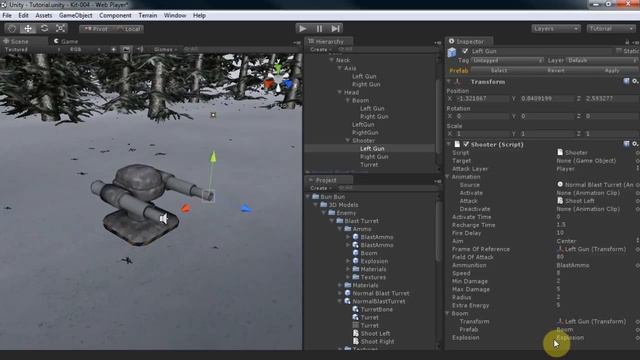Screen dimensions: 640x360
Task: Collapse the Transform component foldout
Action: click(449, 82)
